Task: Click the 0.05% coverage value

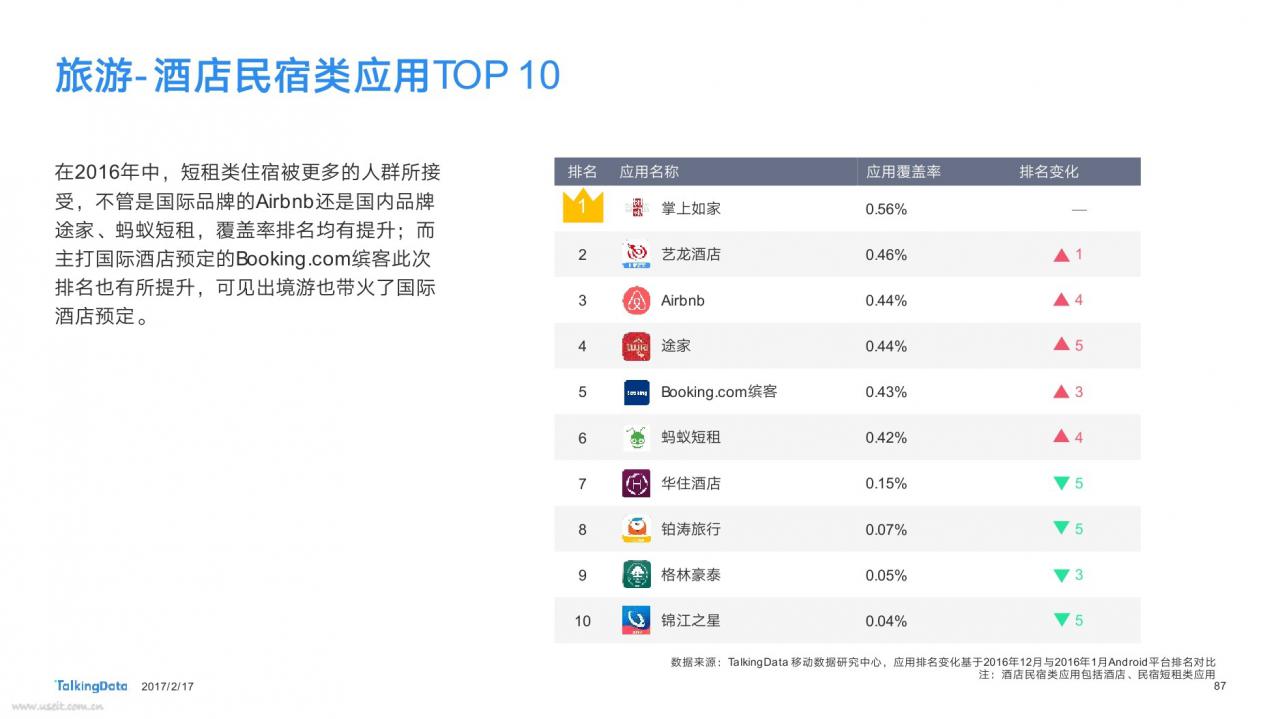Action: (886, 575)
